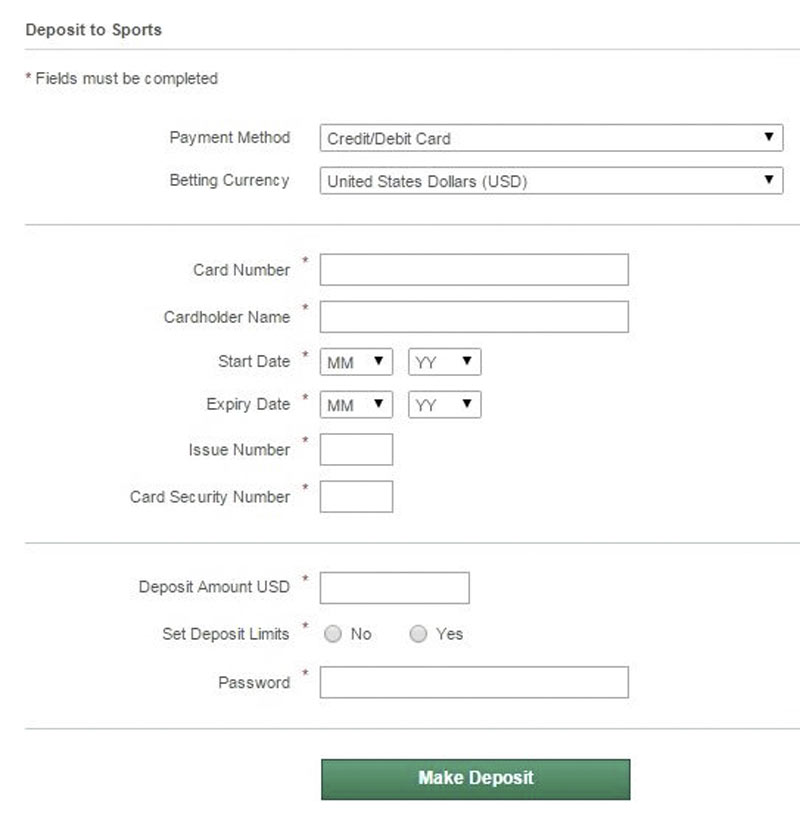Image resolution: width=800 pixels, height=840 pixels.
Task: Click into the Cardholder Name field
Action: point(474,317)
